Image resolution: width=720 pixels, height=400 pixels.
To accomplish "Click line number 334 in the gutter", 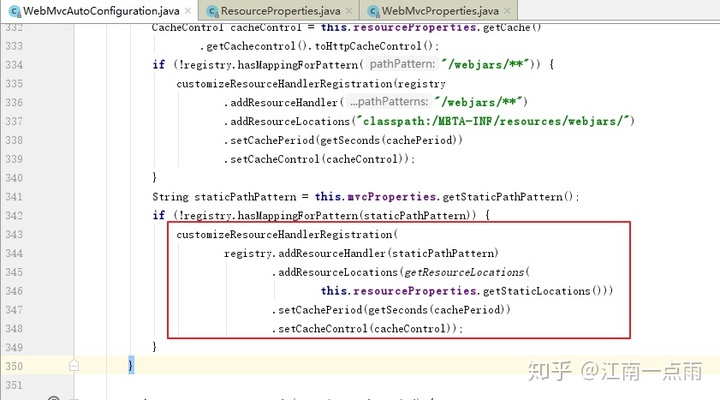I will (x=14, y=65).
